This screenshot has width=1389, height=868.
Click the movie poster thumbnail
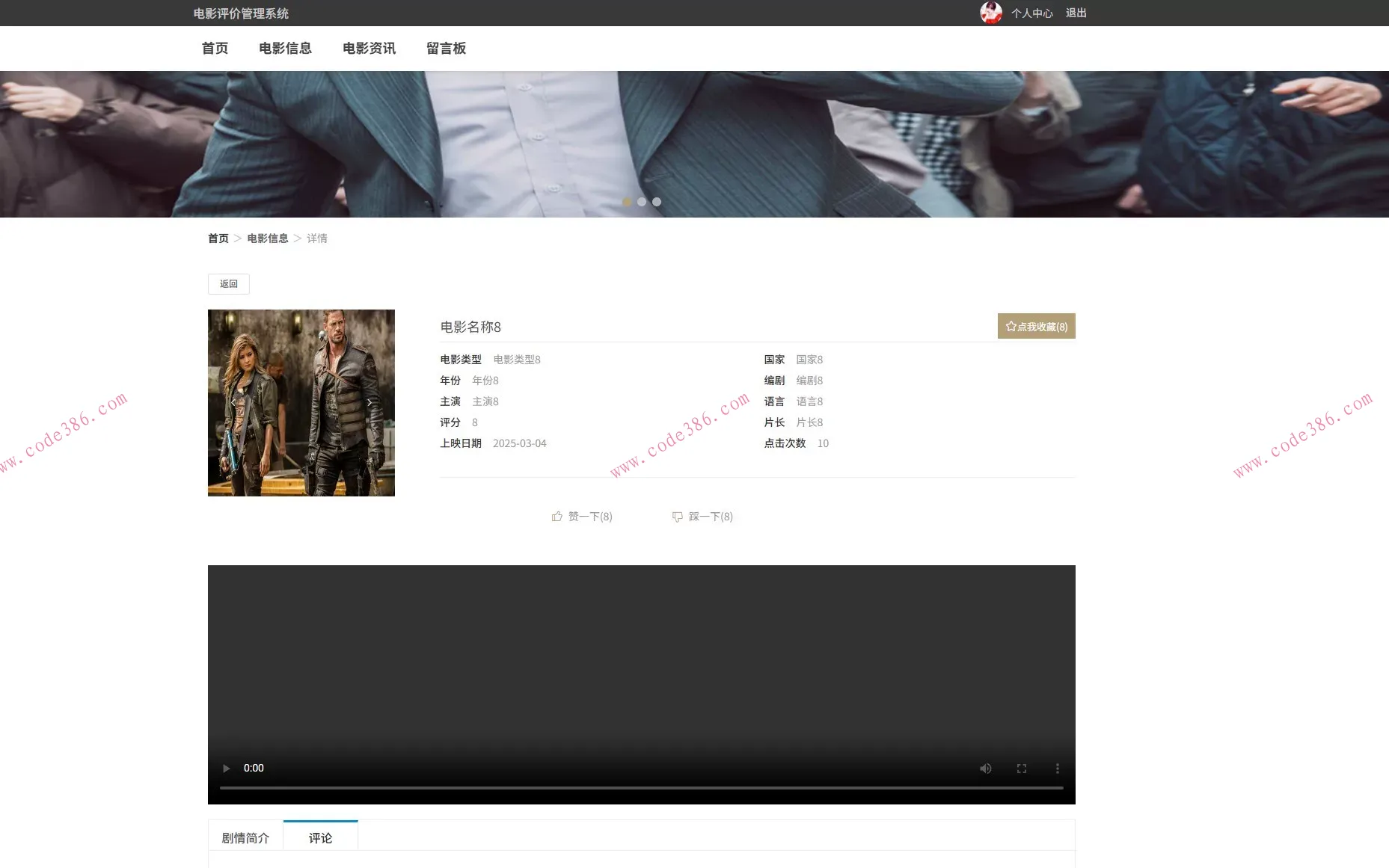click(x=301, y=403)
